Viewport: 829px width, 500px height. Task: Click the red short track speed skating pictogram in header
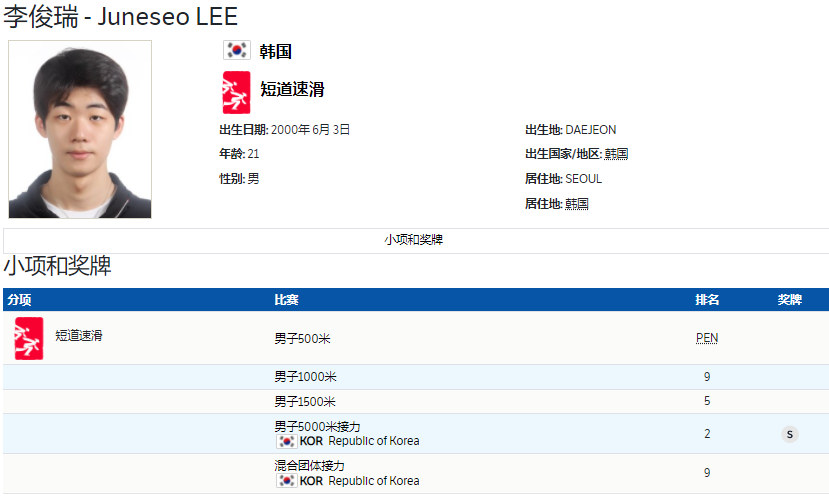pyautogui.click(x=236, y=92)
